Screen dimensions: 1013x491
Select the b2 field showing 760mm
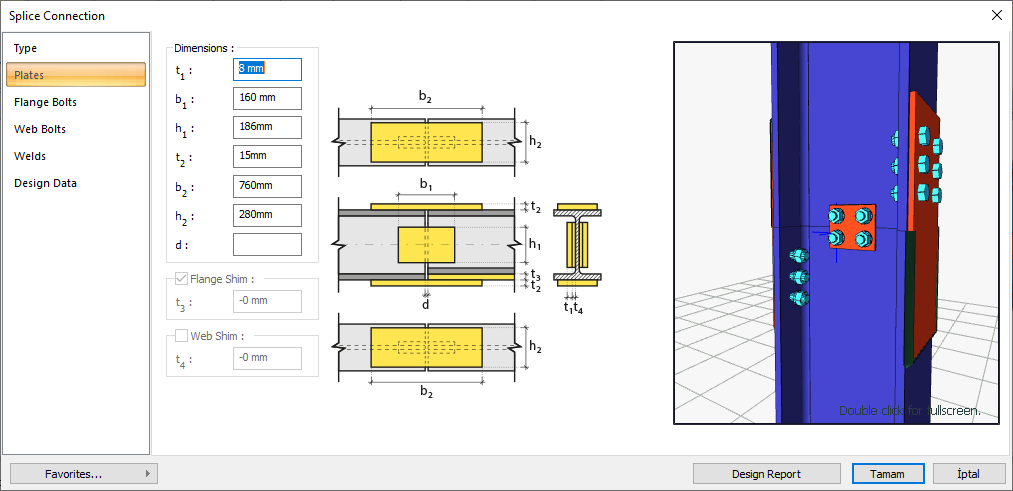[x=267, y=186]
